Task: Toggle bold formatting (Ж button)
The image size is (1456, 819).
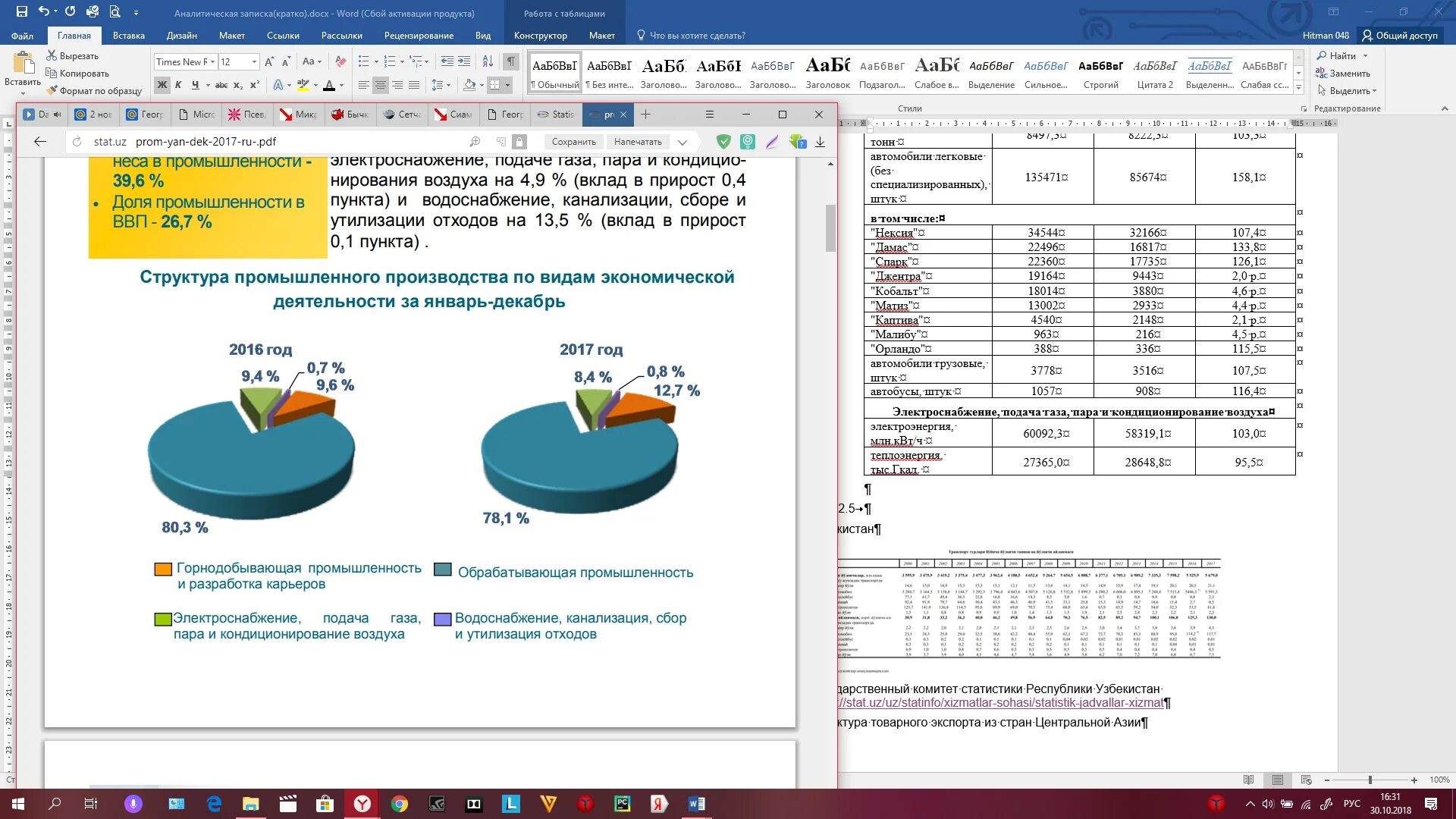Action: (162, 85)
